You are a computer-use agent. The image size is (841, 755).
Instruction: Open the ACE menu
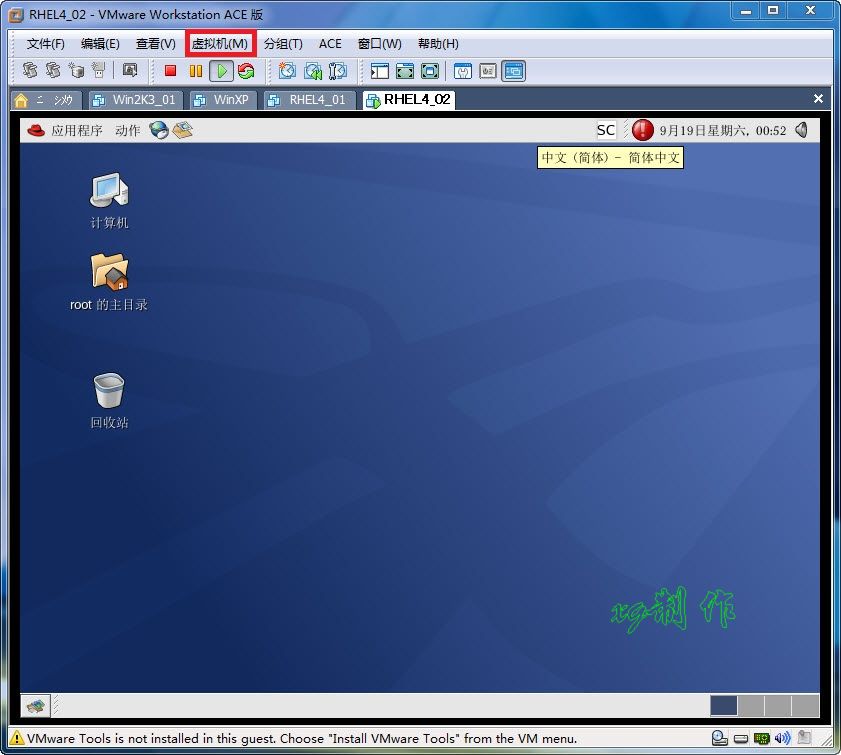330,44
